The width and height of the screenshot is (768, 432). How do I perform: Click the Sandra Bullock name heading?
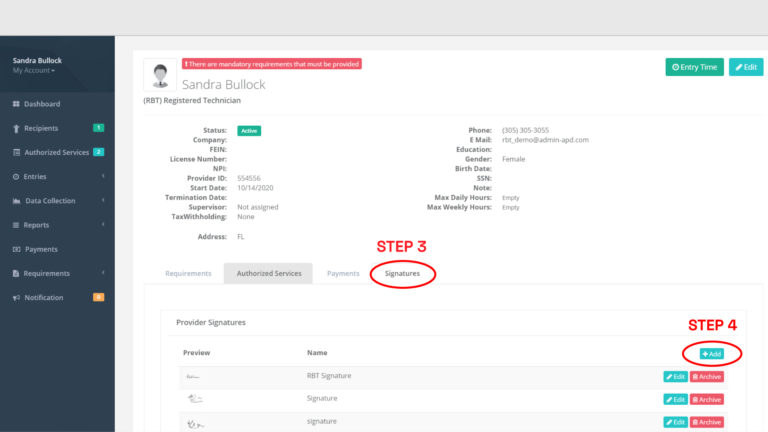click(x=223, y=84)
